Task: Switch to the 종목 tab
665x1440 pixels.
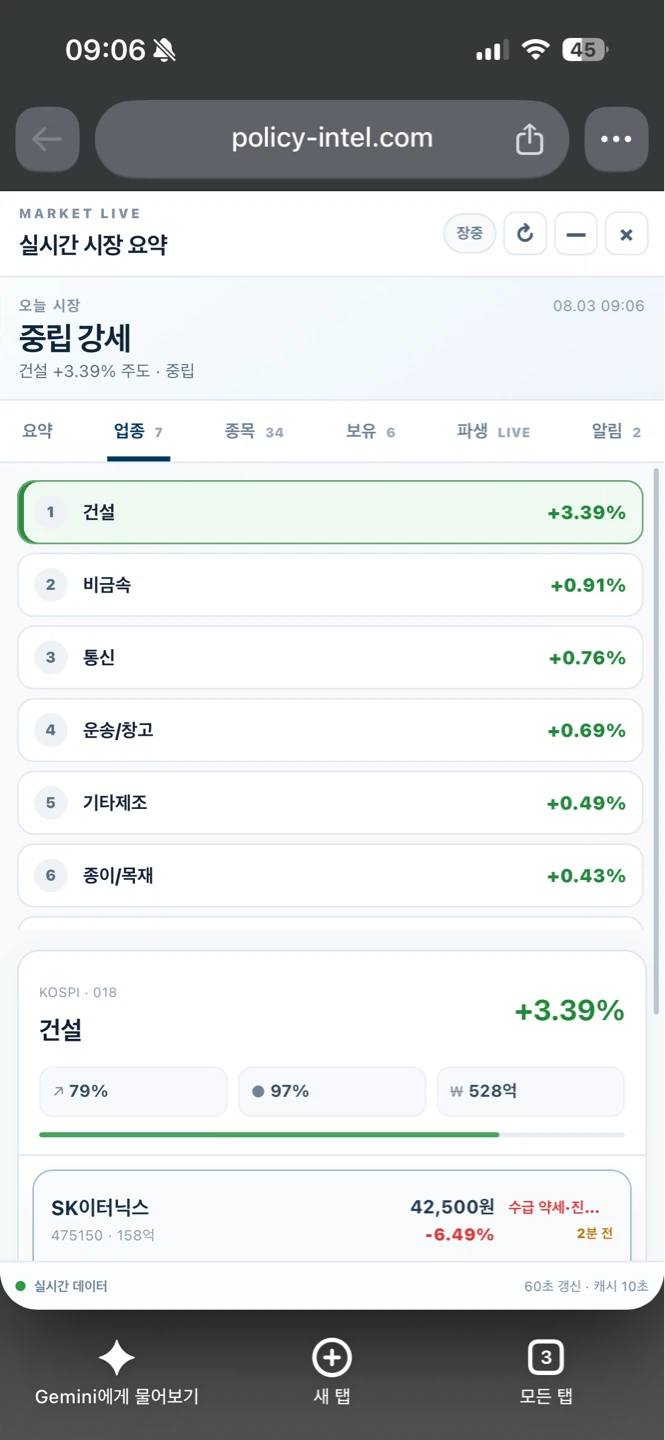Action: 254,431
